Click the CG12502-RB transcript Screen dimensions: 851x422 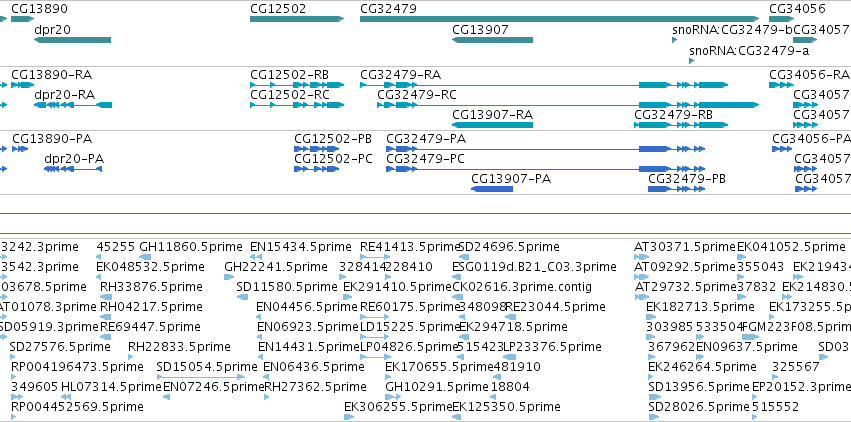[x=297, y=85]
